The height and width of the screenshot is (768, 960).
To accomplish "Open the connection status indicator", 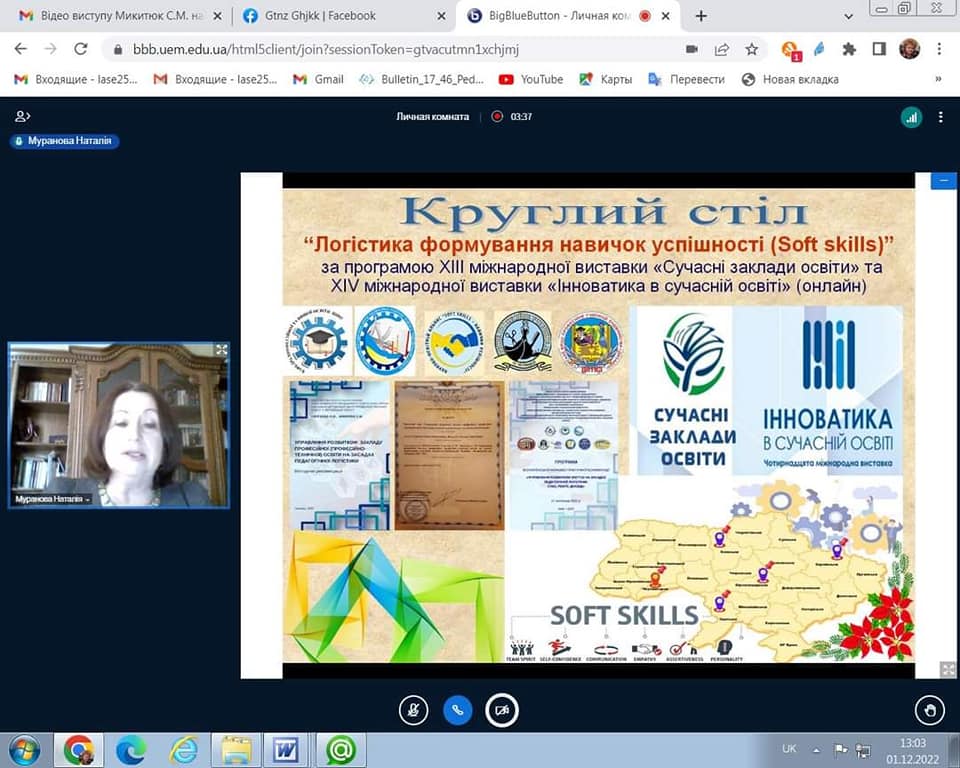I will [910, 117].
